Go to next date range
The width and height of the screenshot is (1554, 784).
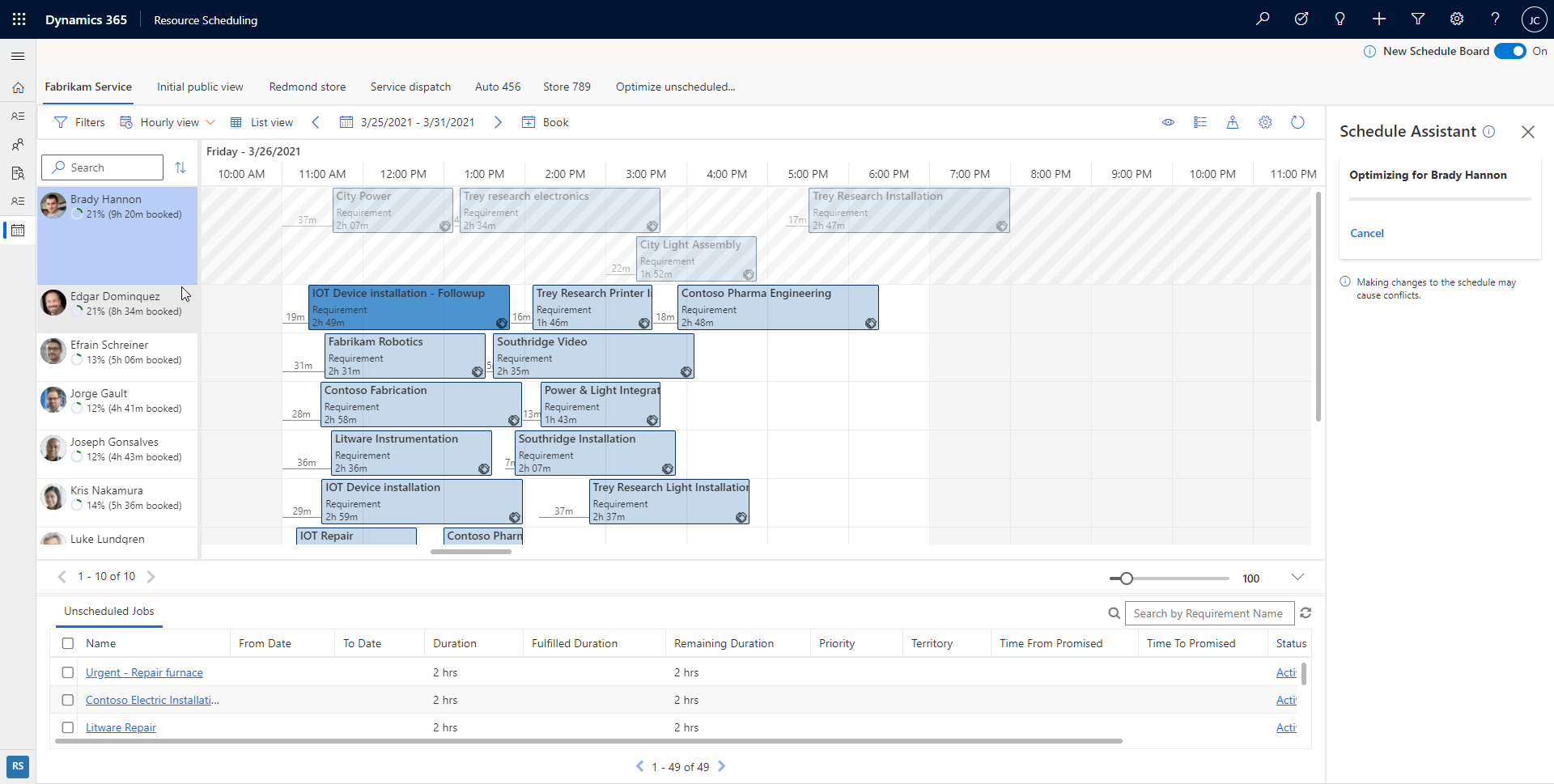pyautogui.click(x=498, y=122)
